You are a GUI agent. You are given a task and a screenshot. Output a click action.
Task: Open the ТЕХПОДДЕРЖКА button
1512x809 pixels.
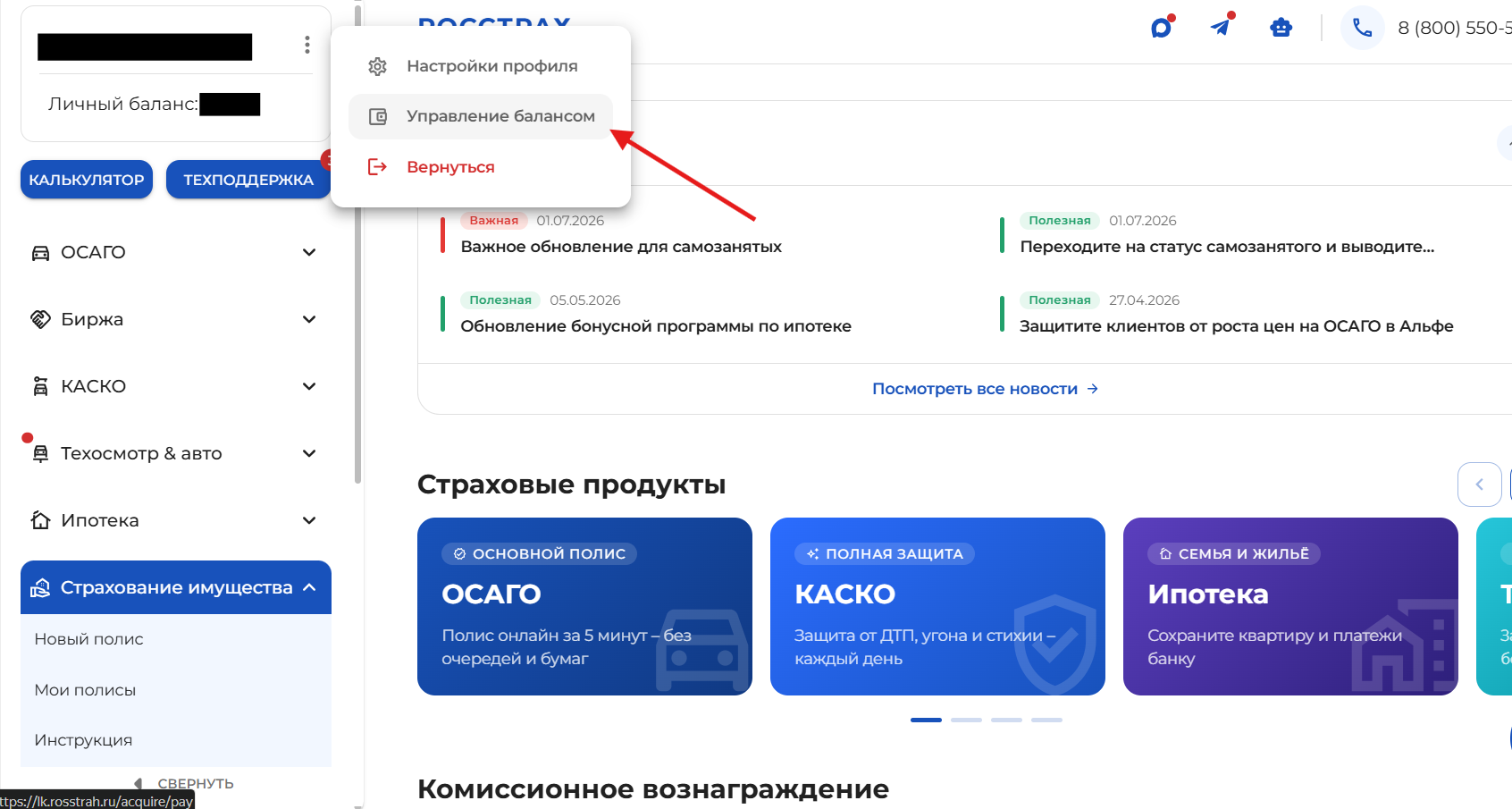[248, 180]
